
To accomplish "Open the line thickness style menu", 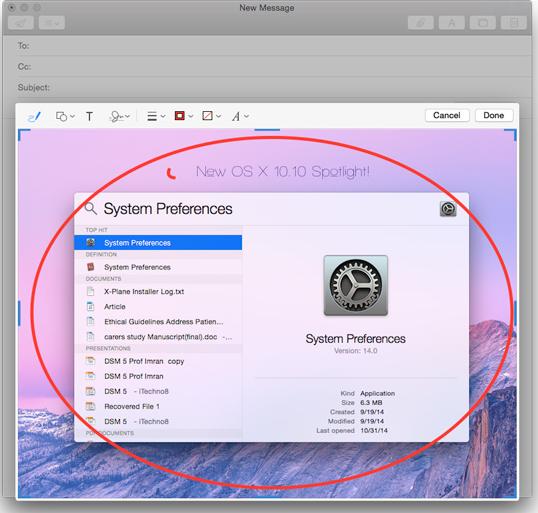I will [x=156, y=117].
